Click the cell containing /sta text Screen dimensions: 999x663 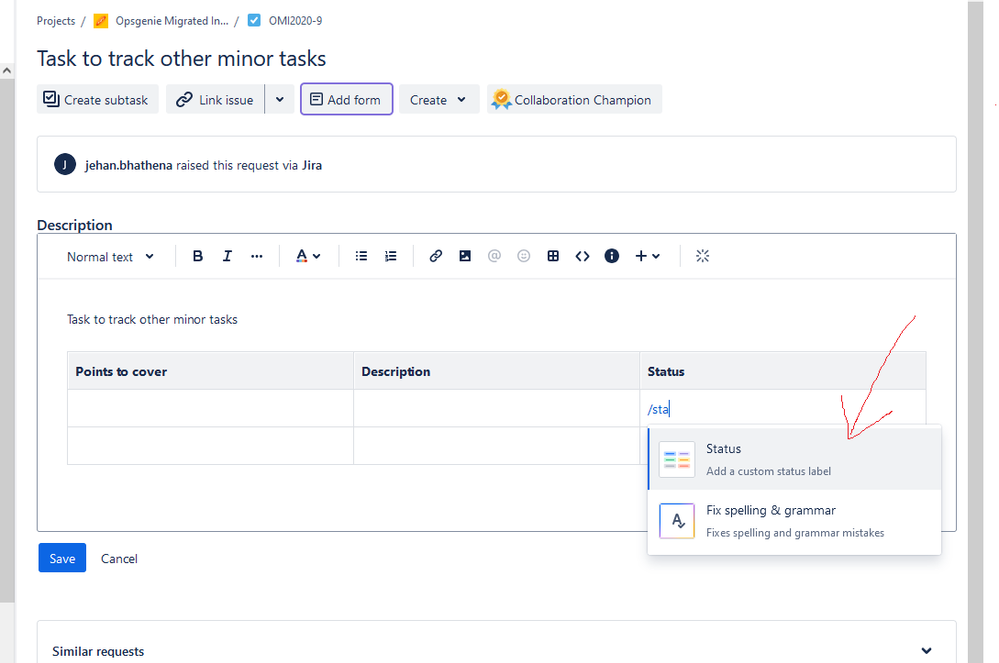(x=782, y=408)
